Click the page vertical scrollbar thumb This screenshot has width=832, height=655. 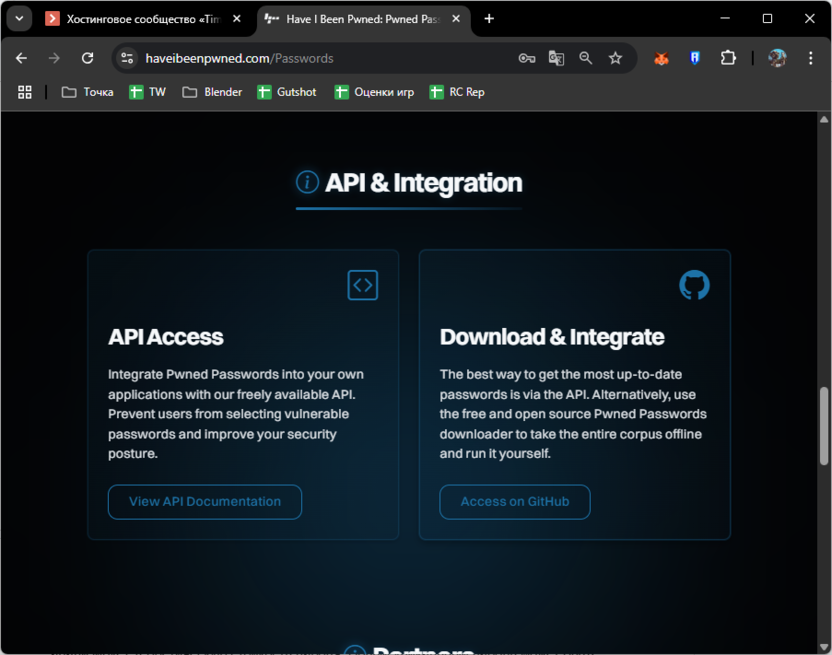pos(824,425)
